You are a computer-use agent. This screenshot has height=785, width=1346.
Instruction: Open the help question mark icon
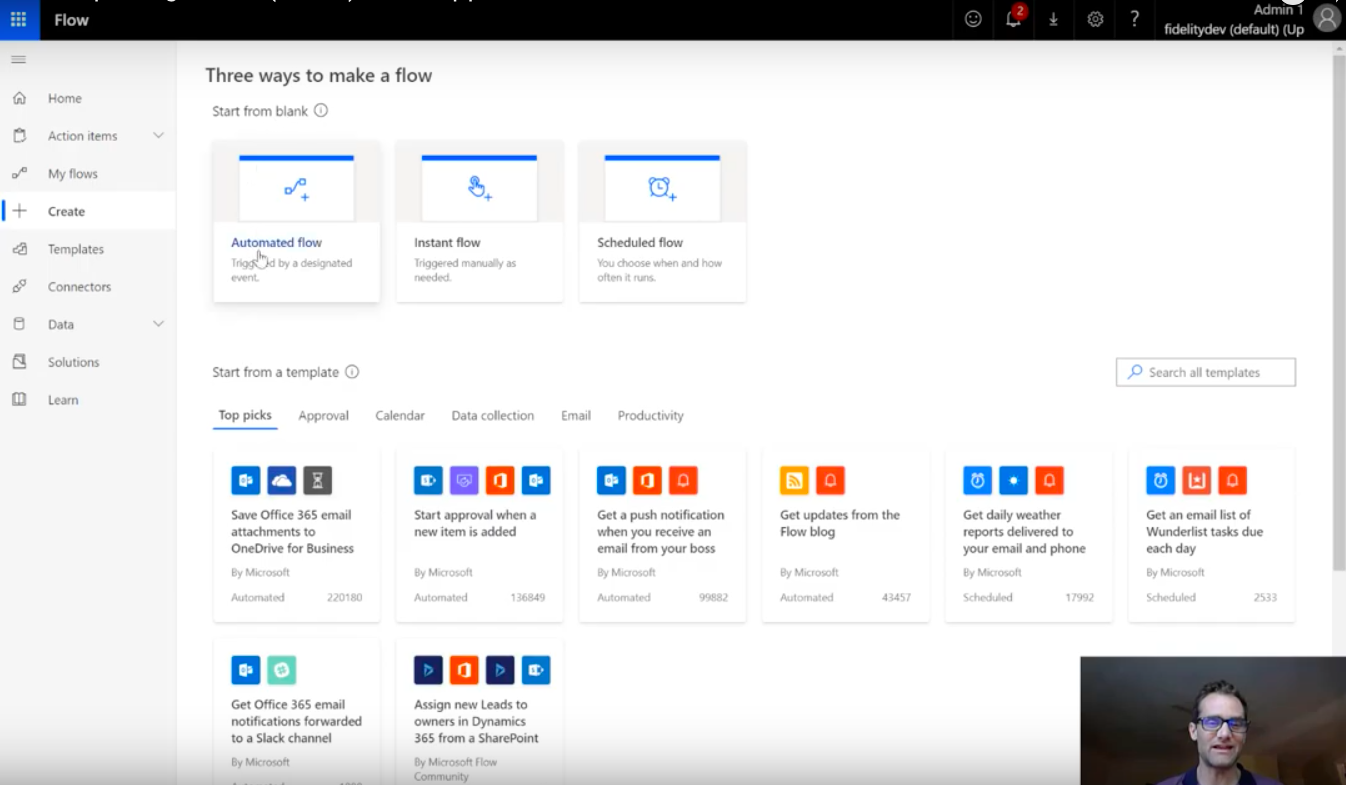[1134, 19]
